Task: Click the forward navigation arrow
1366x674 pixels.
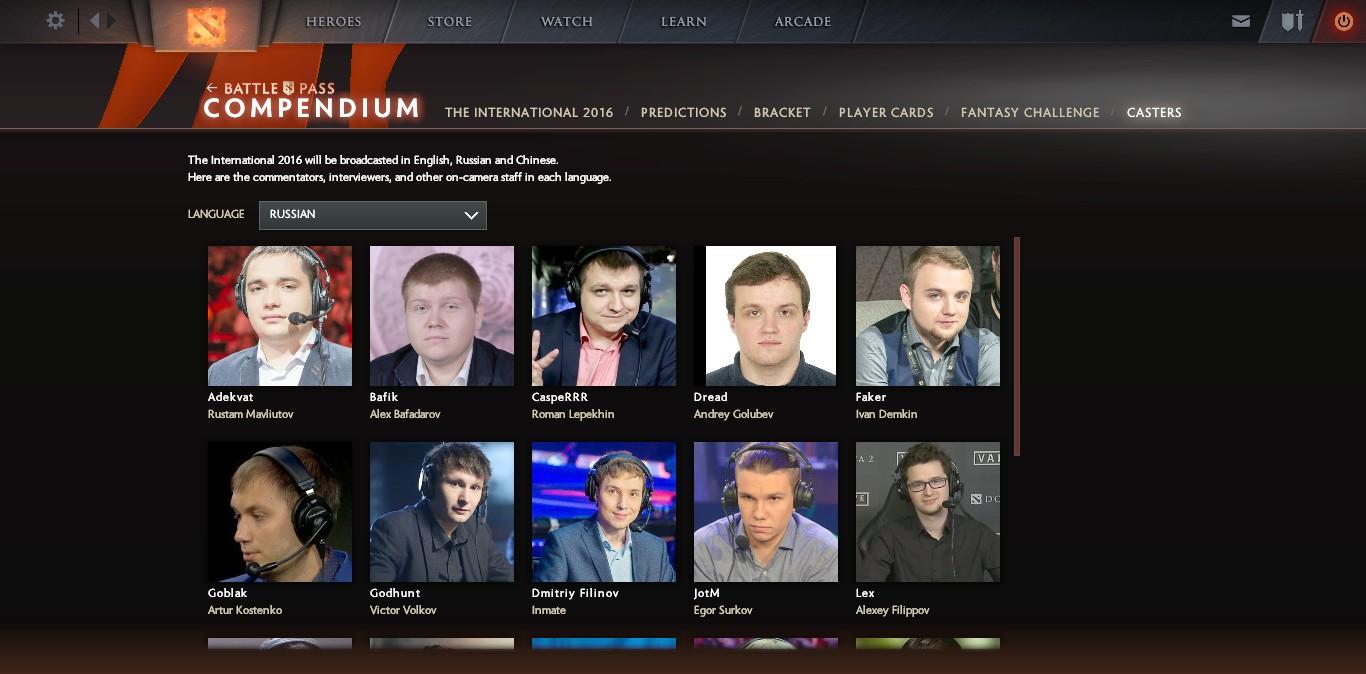Action: (111, 20)
